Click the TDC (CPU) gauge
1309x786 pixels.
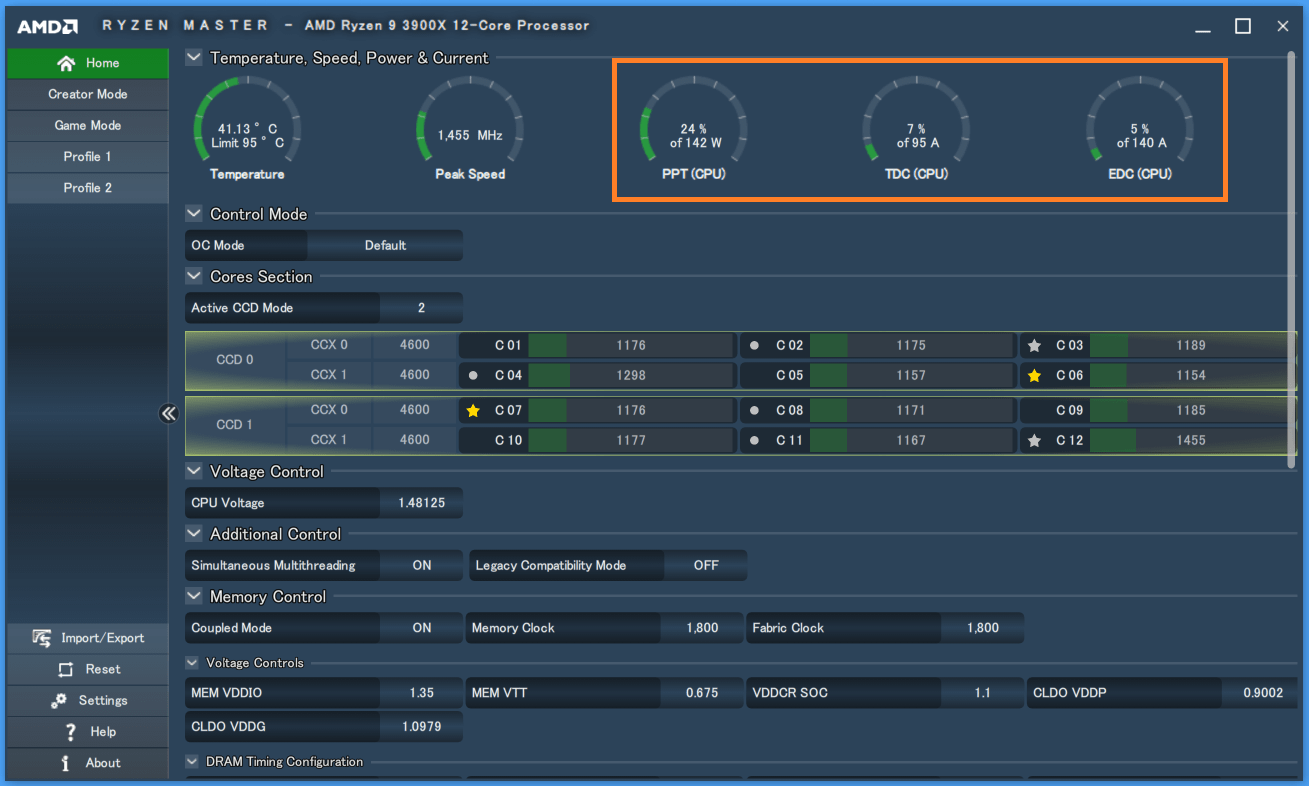click(917, 127)
